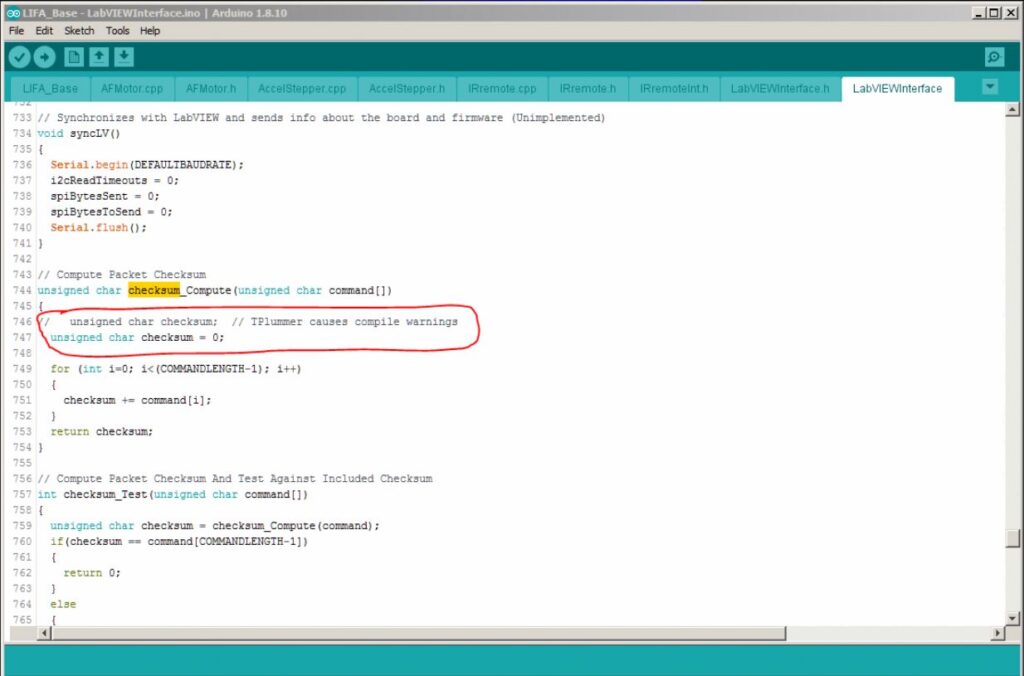This screenshot has height=676, width=1024.
Task: Click 'Serial.begin(DEFAULTBAUDRATE);' line
Action: (147, 165)
